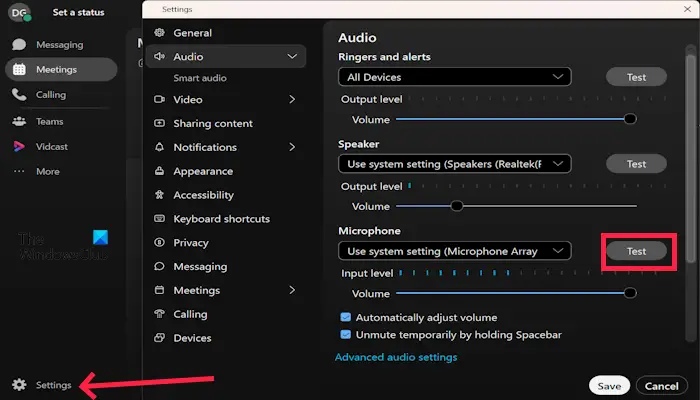Collapse the Audio section chevron
Viewport: 700px width, 400px height.
click(x=292, y=56)
